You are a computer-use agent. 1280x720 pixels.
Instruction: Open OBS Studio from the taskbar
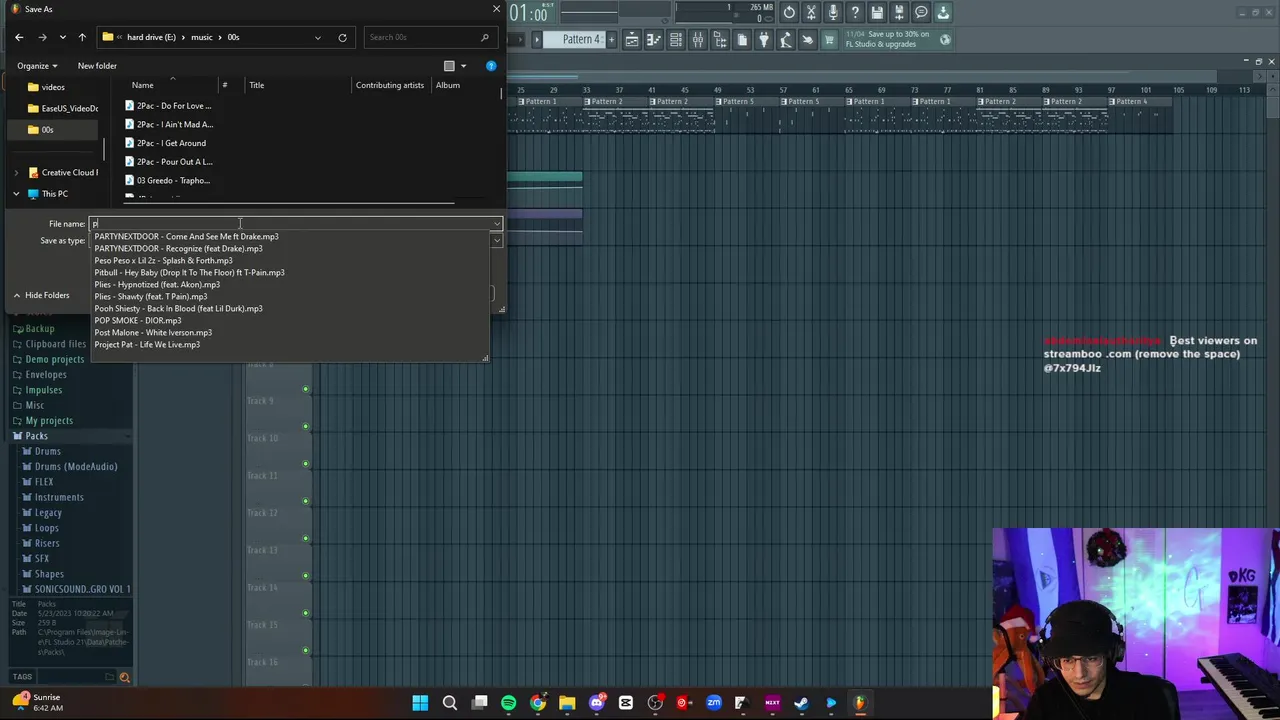point(655,703)
